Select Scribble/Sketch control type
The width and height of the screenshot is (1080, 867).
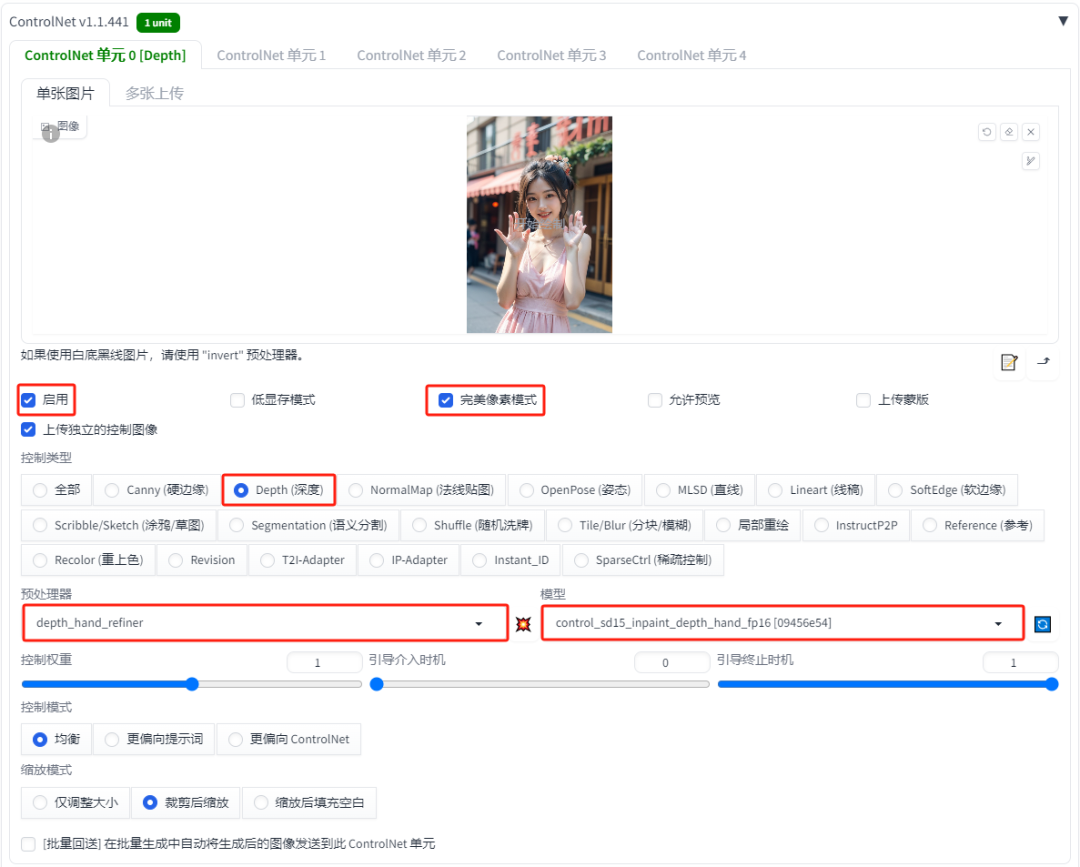(x=118, y=525)
